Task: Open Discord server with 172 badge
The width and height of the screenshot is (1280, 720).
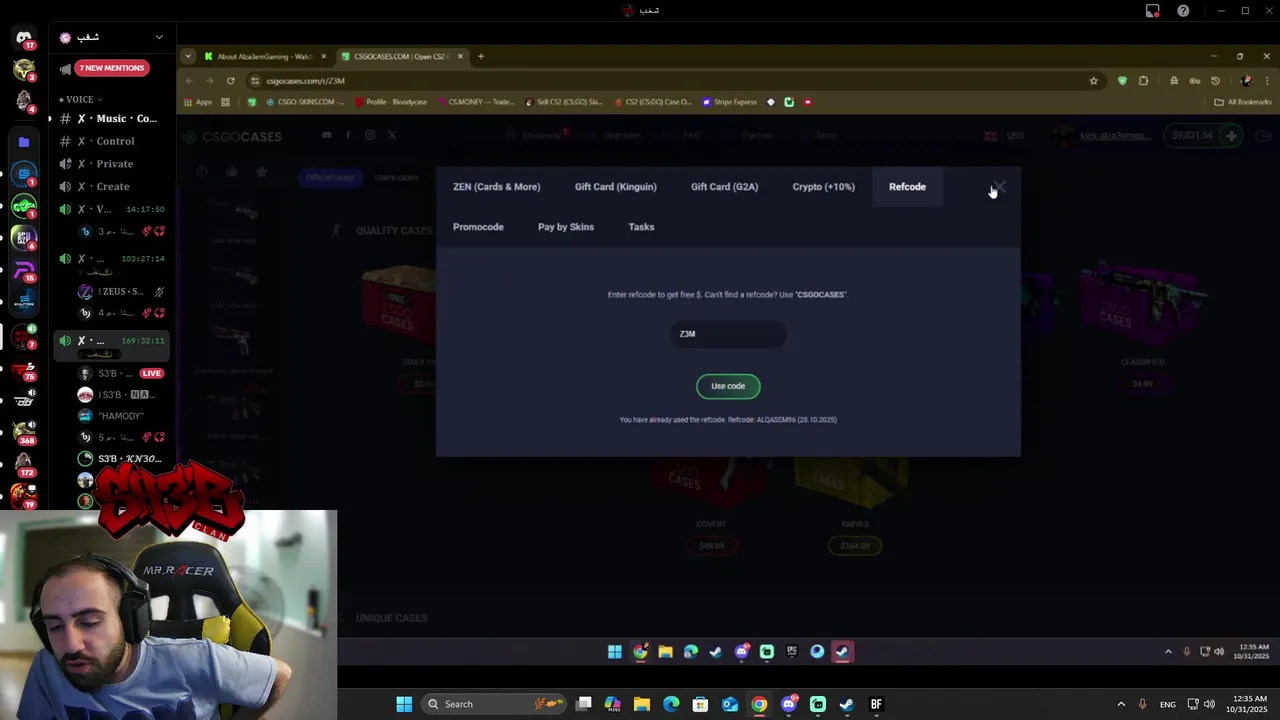Action: pyautogui.click(x=24, y=462)
